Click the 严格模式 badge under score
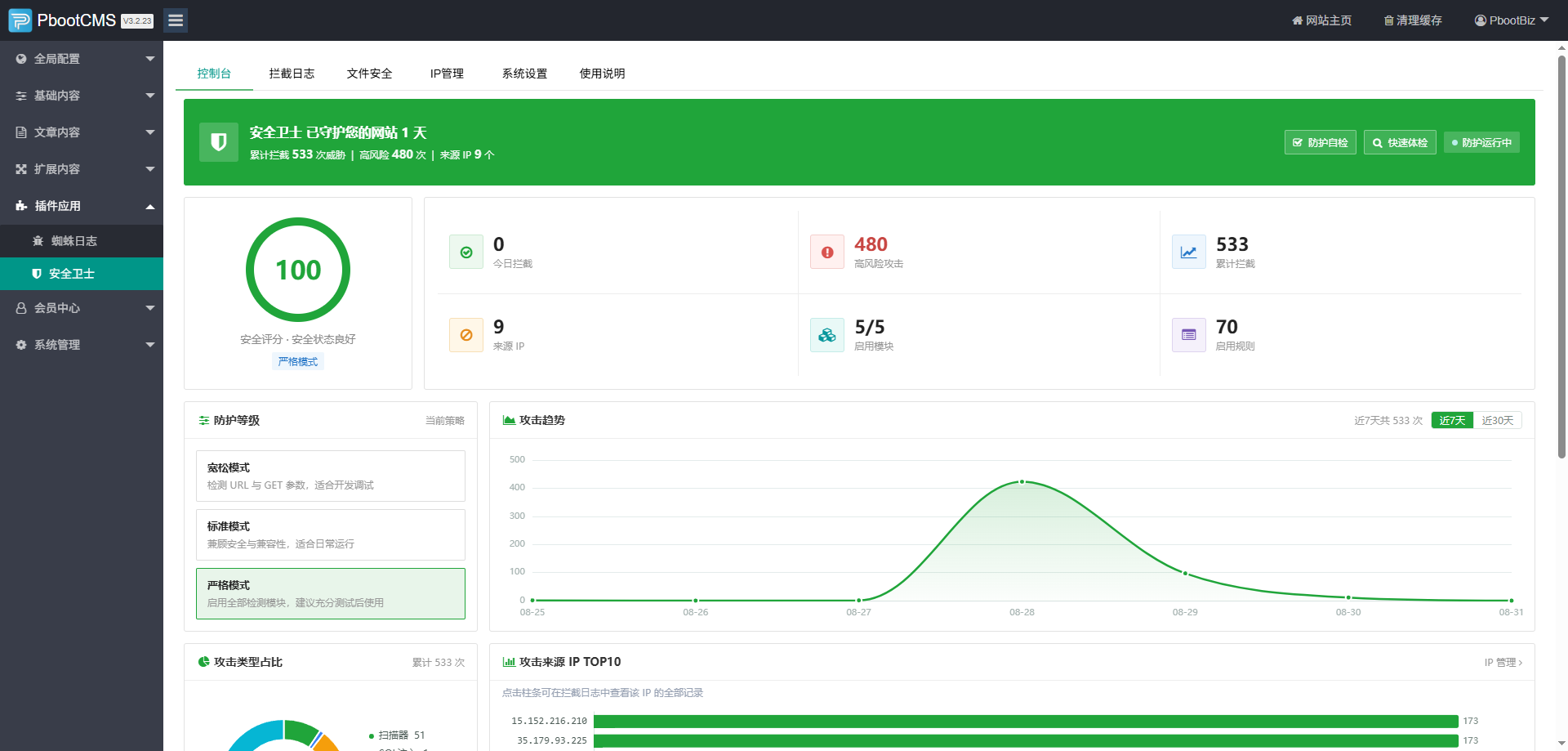This screenshot has height=751, width=1568. 298,362
